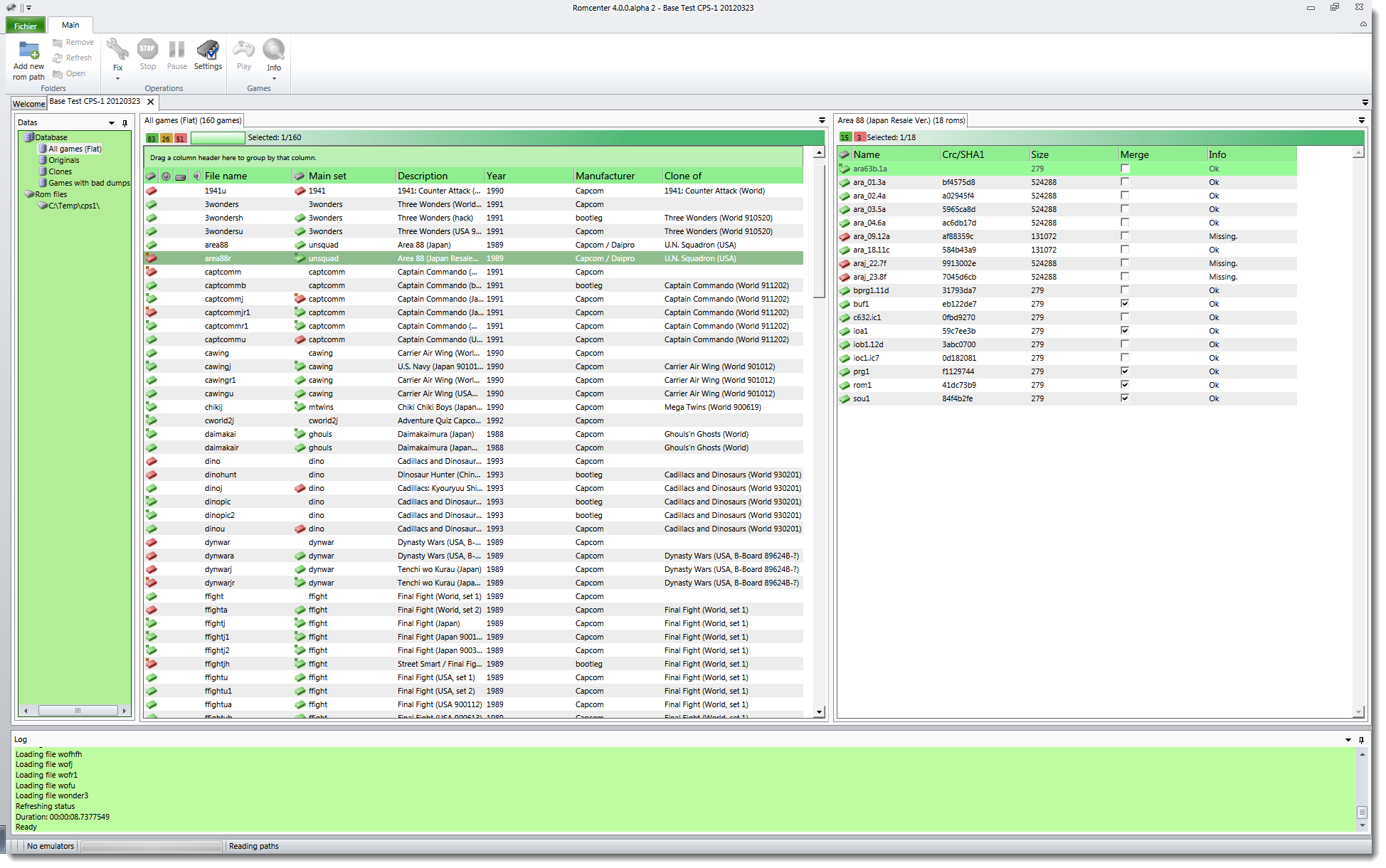Viewport: 1386px width, 868px height.
Task: Open the Fichier menu tab
Action: pyautogui.click(x=26, y=26)
